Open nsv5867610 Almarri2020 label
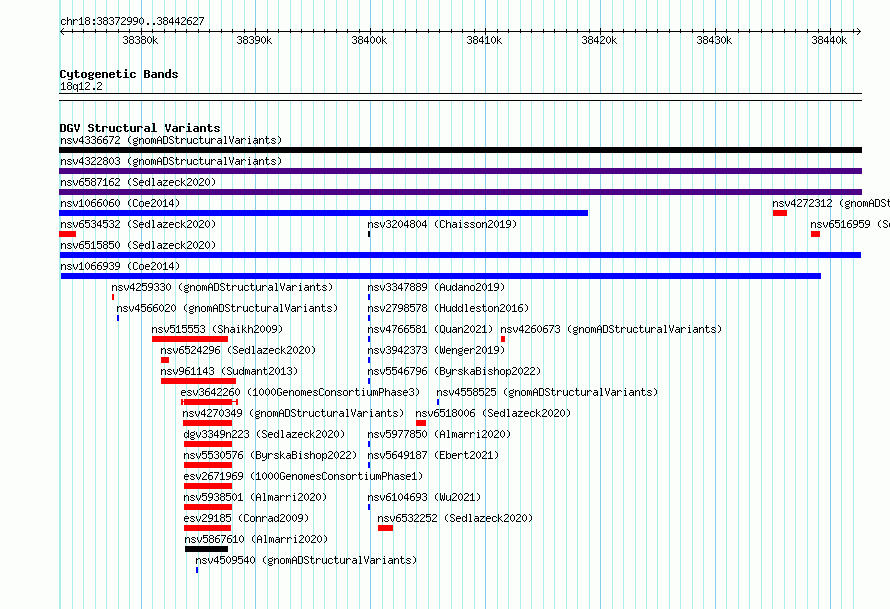 256,539
